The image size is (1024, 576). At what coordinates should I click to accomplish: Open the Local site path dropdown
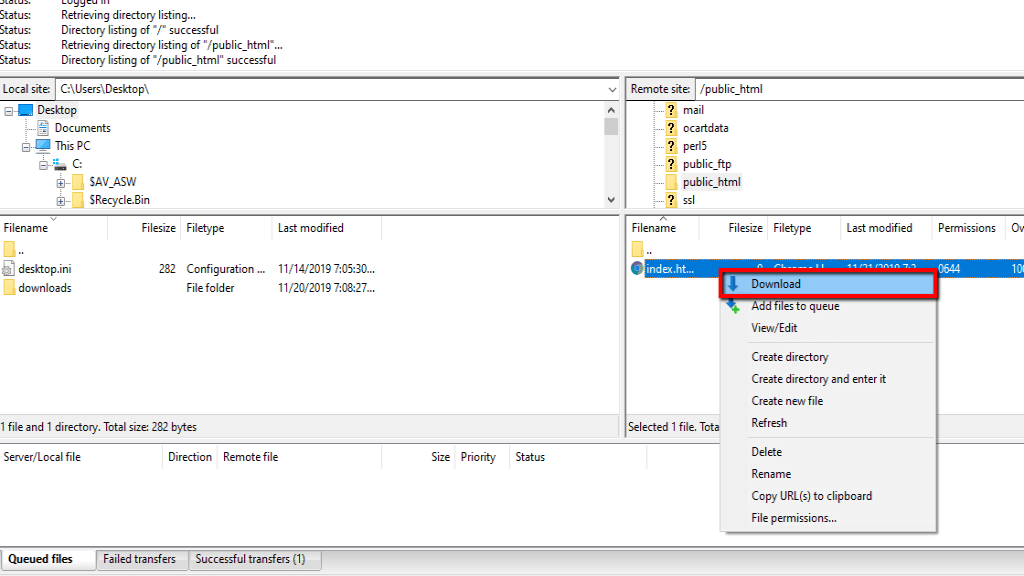point(612,89)
